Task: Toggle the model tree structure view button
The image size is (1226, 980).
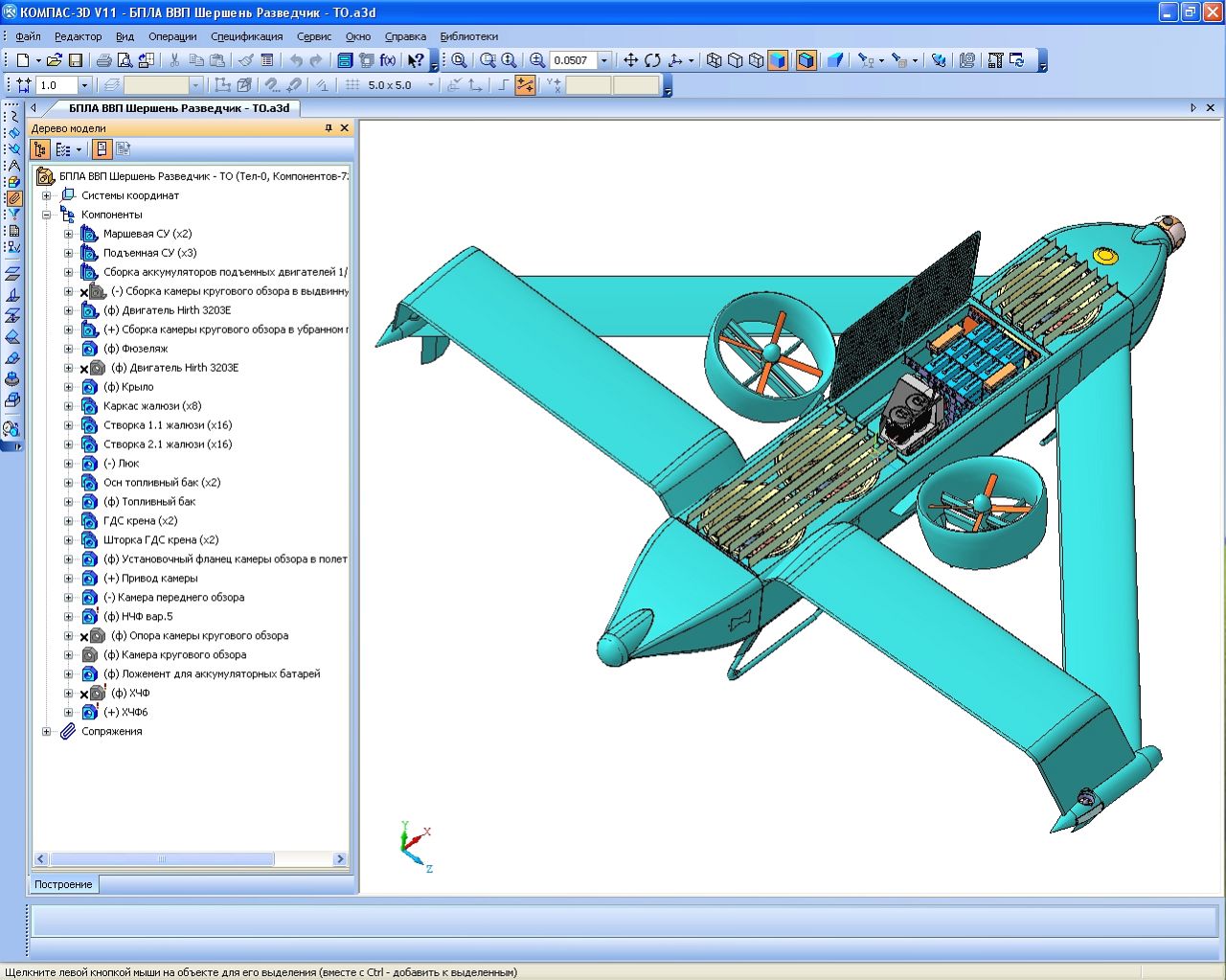Action: 40,149
